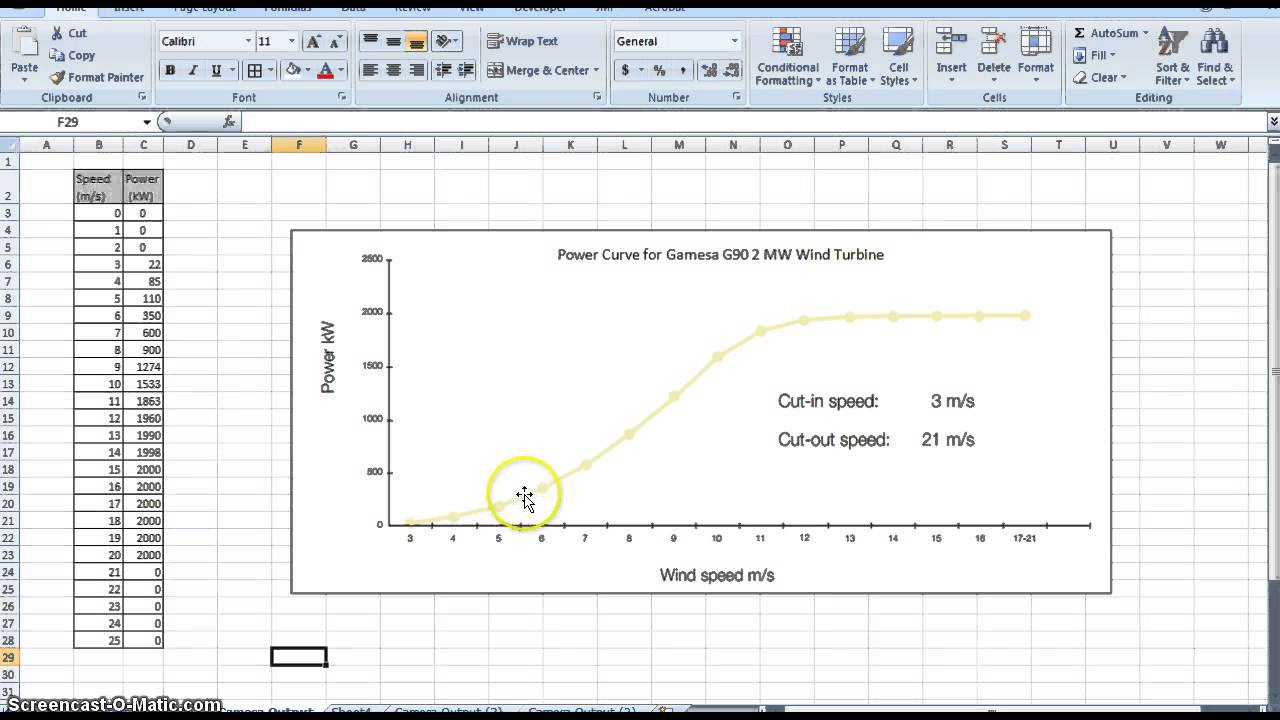
Task: Open the Calibri font name dropdown
Action: (x=248, y=41)
